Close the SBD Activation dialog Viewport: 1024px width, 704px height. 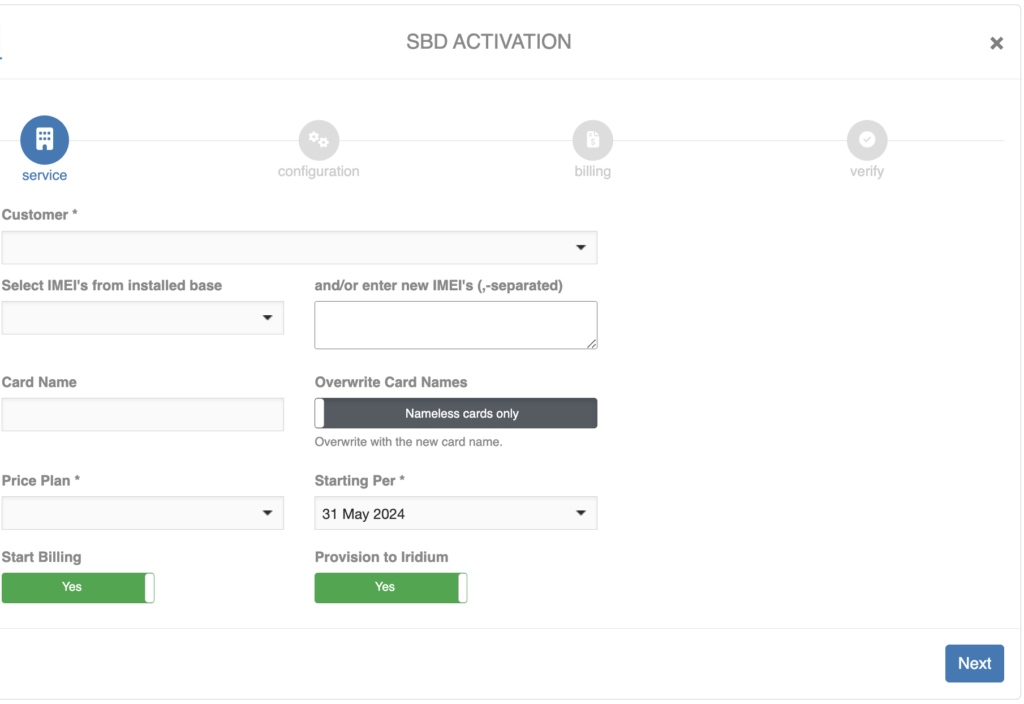pos(996,43)
